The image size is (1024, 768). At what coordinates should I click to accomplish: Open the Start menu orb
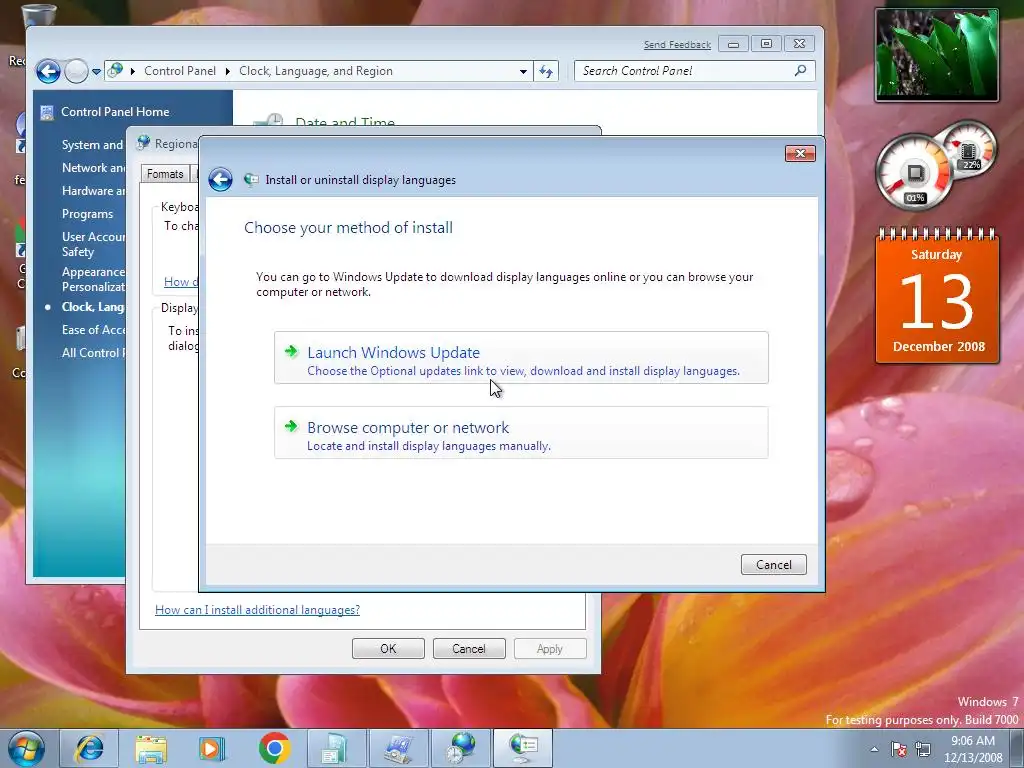tap(26, 748)
